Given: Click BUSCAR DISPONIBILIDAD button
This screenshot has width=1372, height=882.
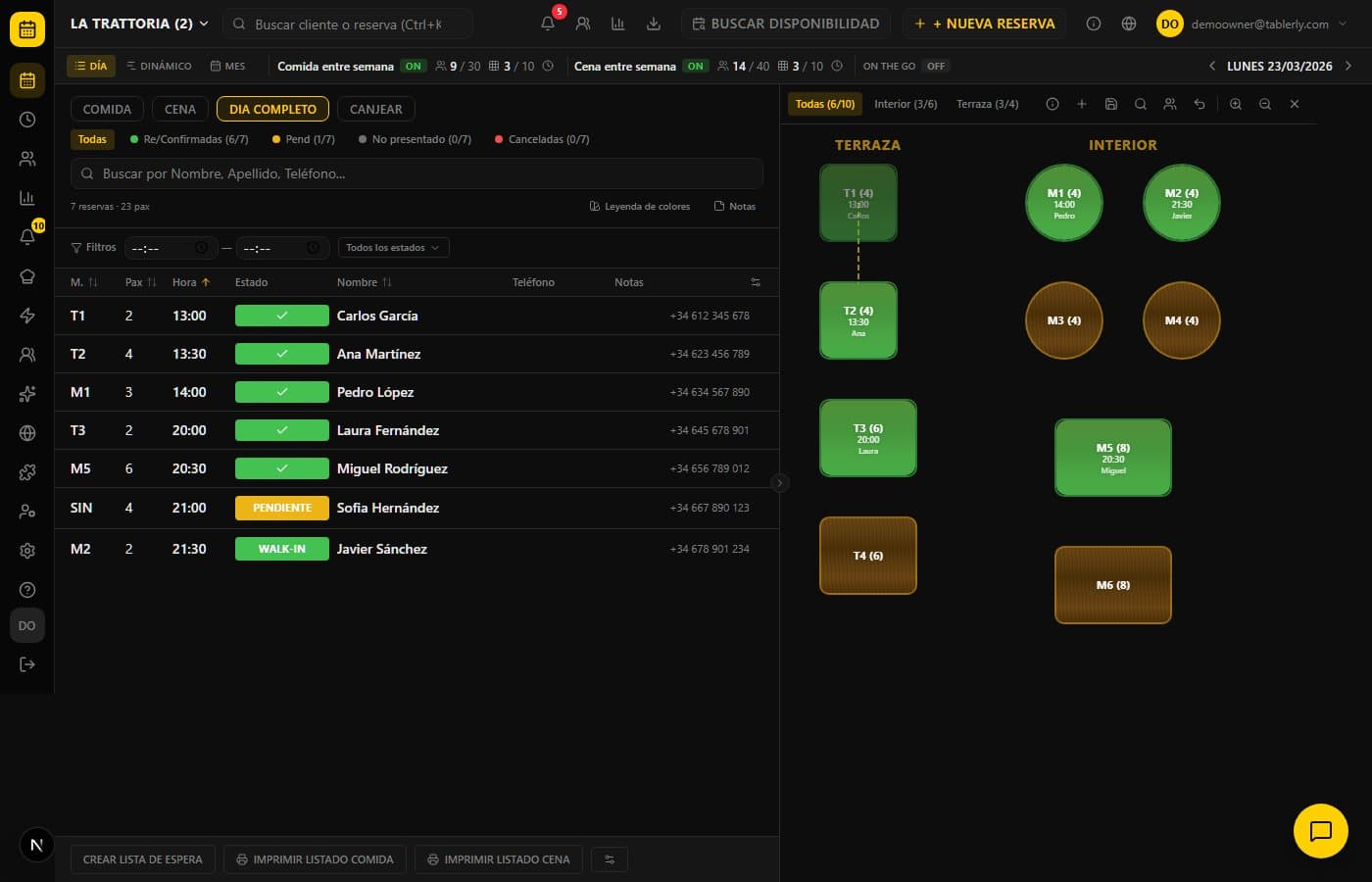Looking at the screenshot, I should tap(786, 24).
